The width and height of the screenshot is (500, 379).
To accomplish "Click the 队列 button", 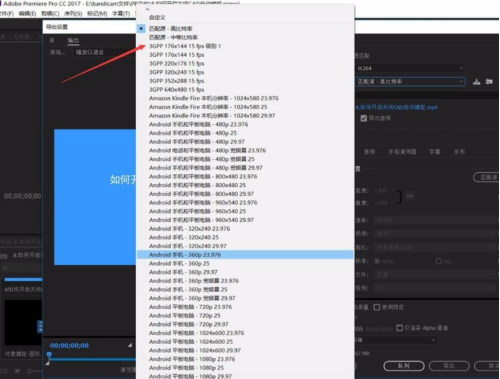I will tap(404, 366).
